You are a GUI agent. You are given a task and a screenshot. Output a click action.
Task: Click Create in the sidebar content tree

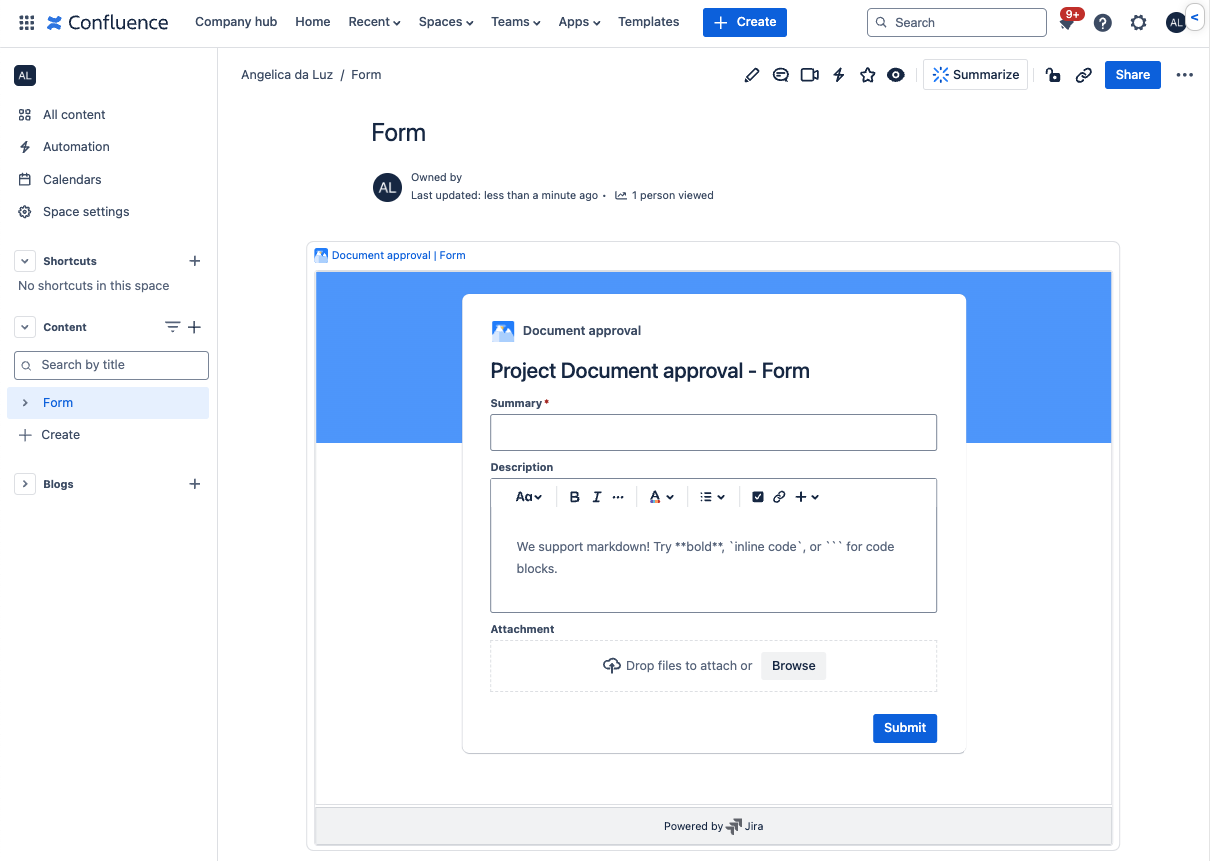point(61,435)
